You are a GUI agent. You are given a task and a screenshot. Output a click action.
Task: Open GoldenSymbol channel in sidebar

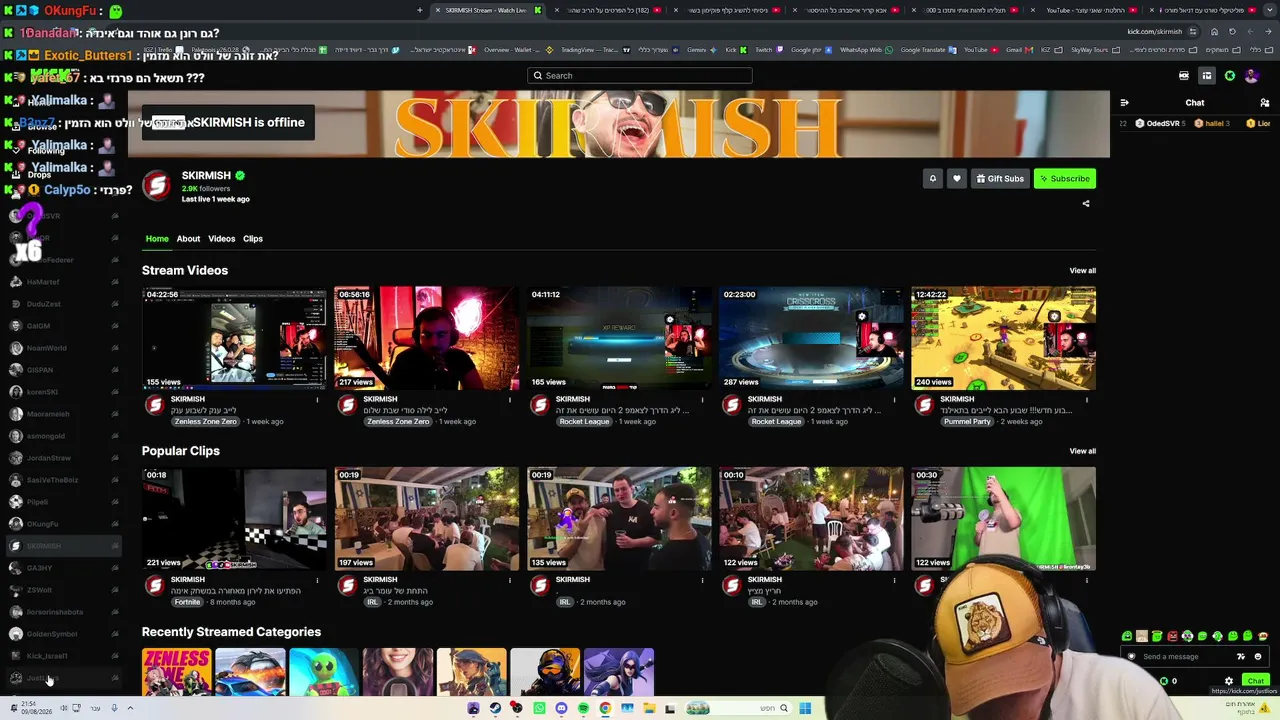pyautogui.click(x=62, y=634)
